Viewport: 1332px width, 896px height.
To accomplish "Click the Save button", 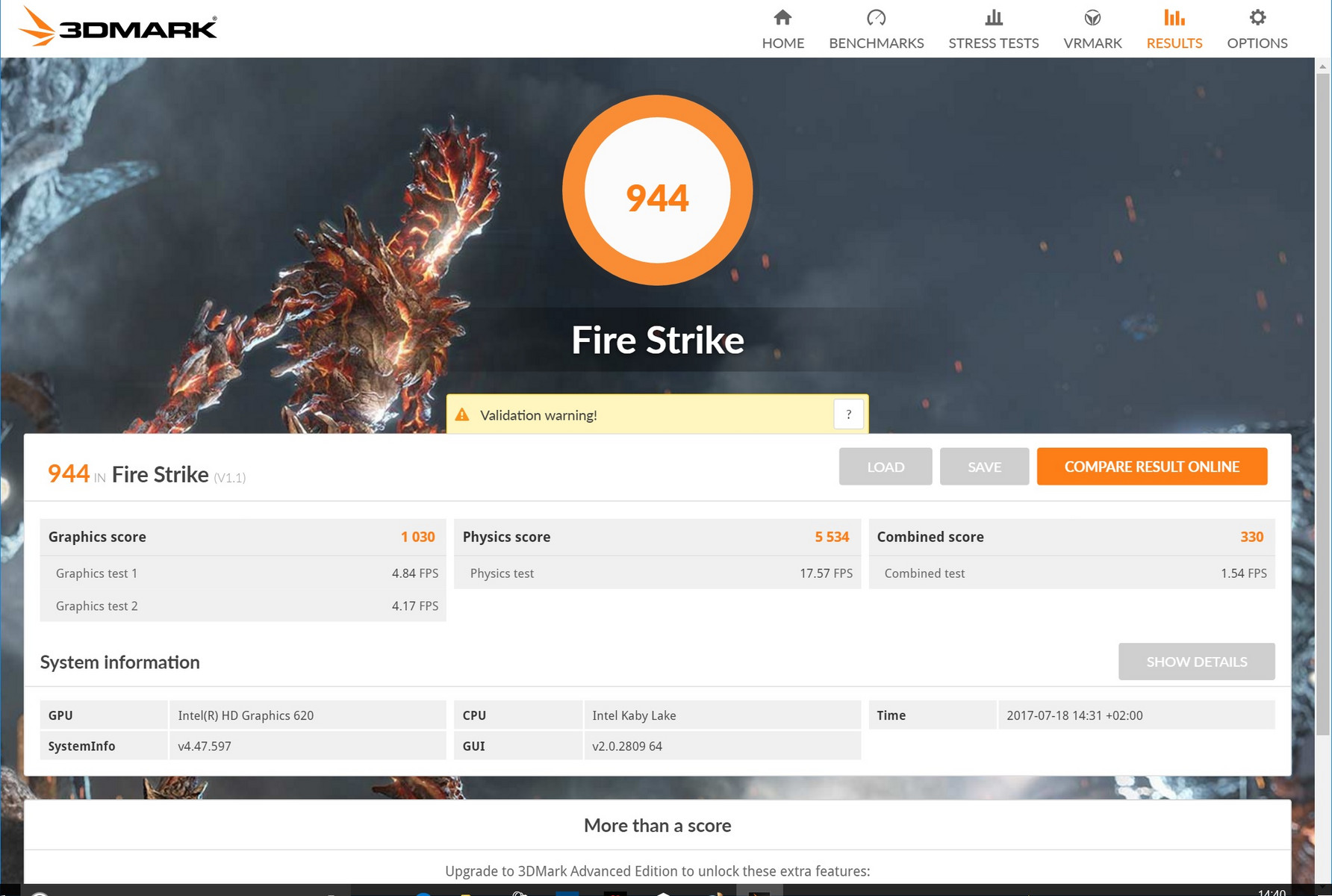I will [x=984, y=467].
